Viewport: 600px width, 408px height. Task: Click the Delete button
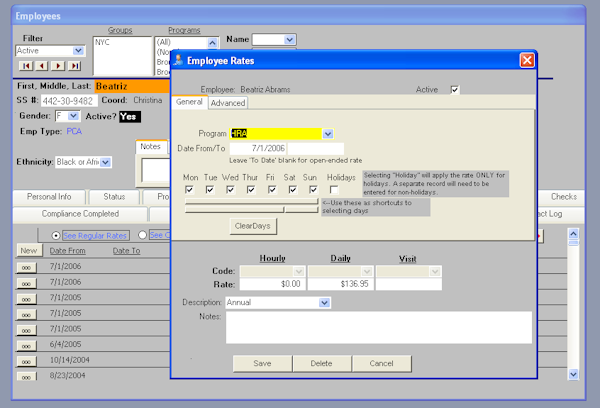coord(321,364)
